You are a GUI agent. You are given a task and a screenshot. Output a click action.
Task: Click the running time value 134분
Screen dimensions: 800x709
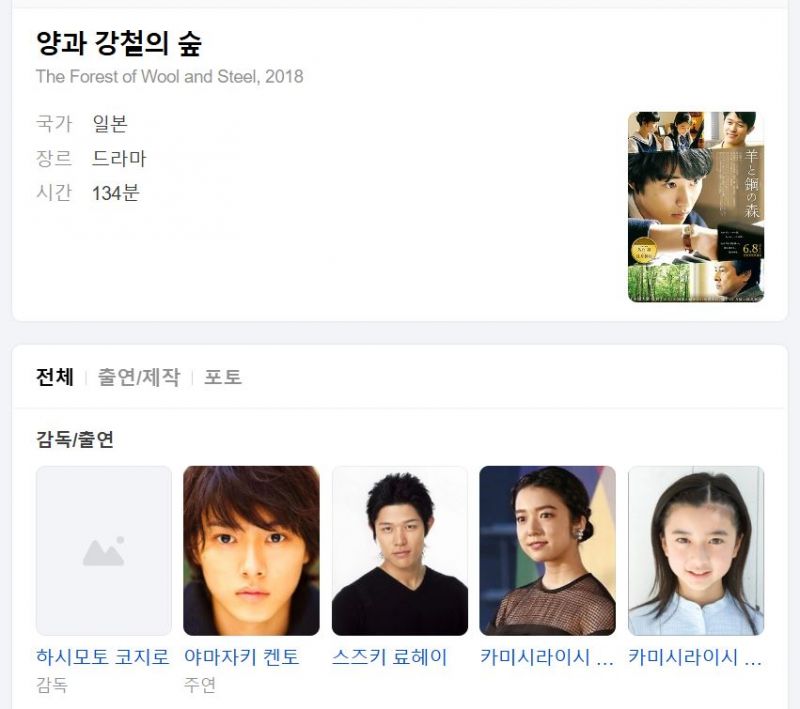[116, 193]
